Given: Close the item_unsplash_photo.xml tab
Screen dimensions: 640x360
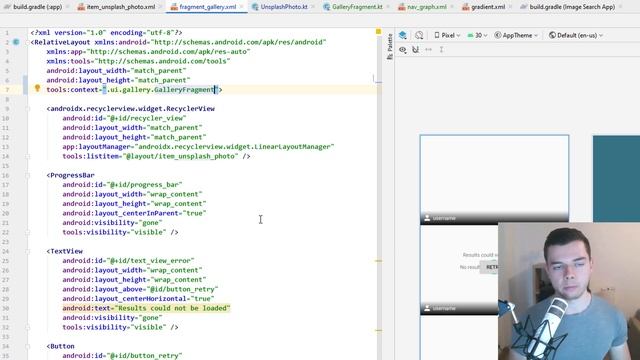Looking at the screenshot, I should [160, 7].
